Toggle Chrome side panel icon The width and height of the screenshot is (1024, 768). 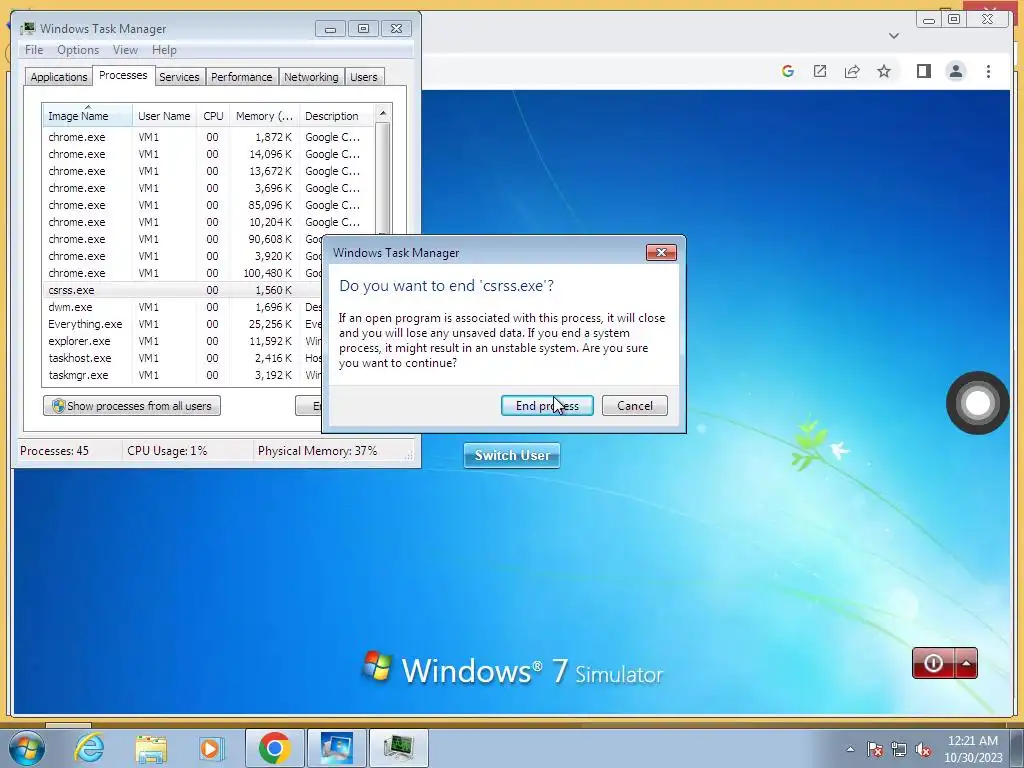coord(923,71)
